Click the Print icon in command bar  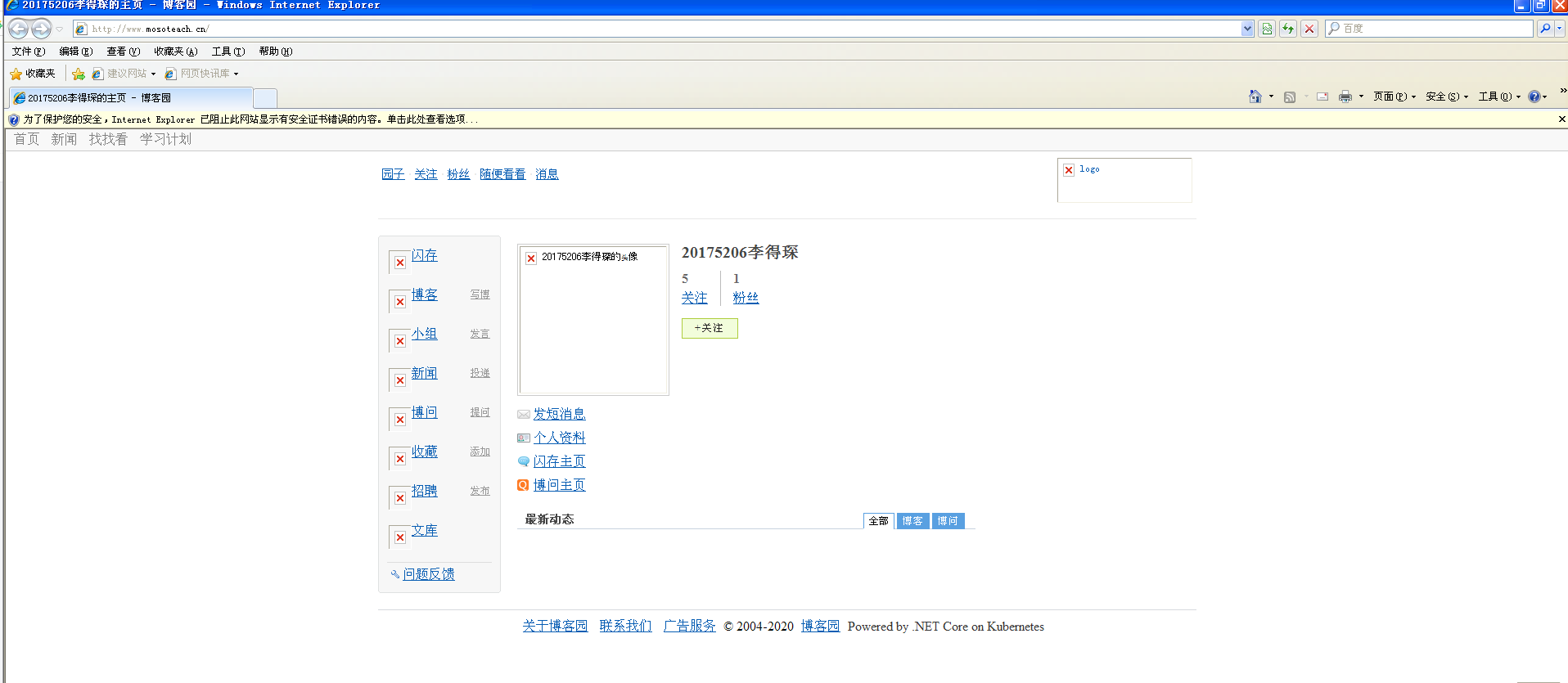[x=1345, y=97]
